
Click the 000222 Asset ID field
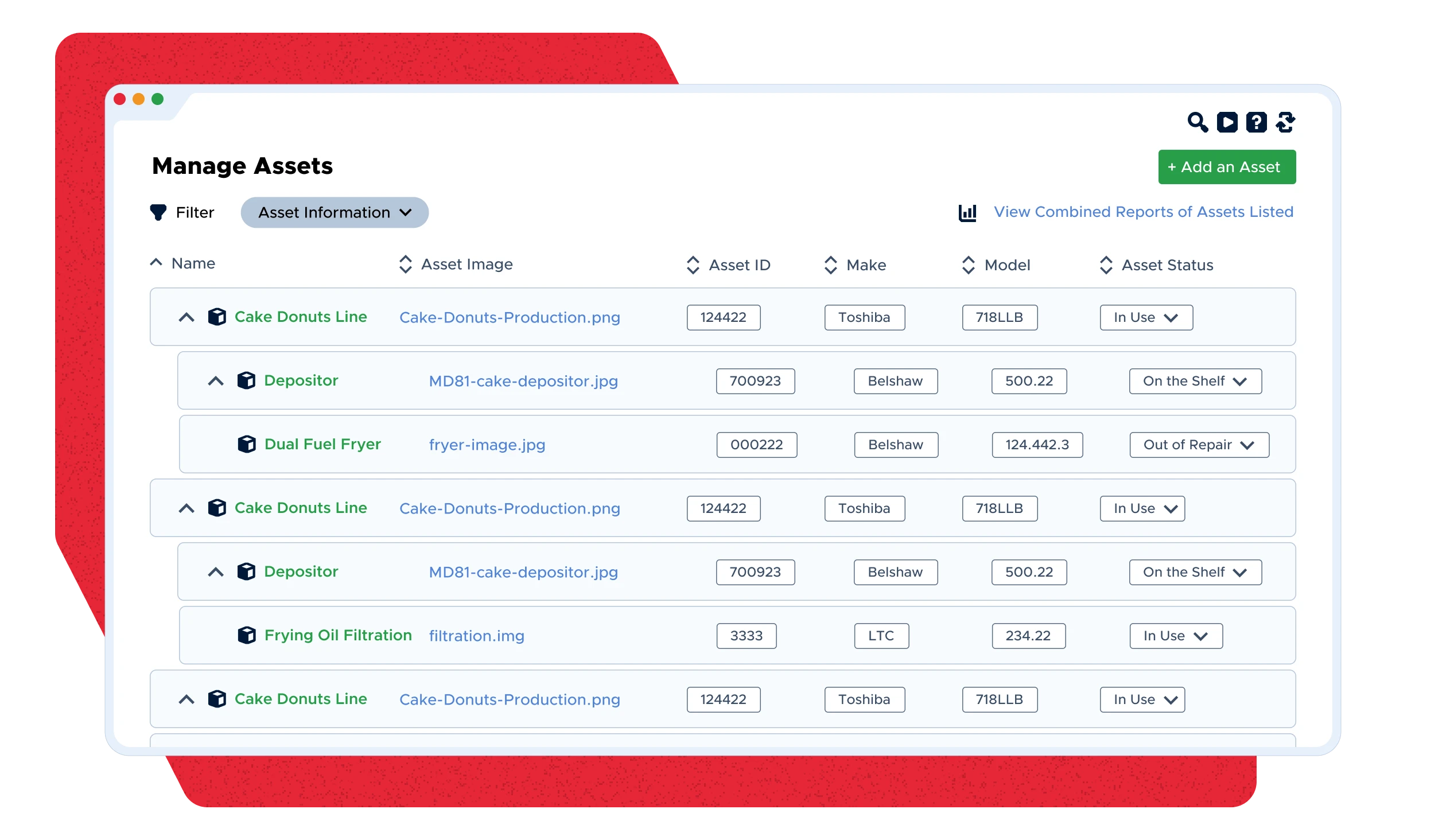(x=756, y=445)
